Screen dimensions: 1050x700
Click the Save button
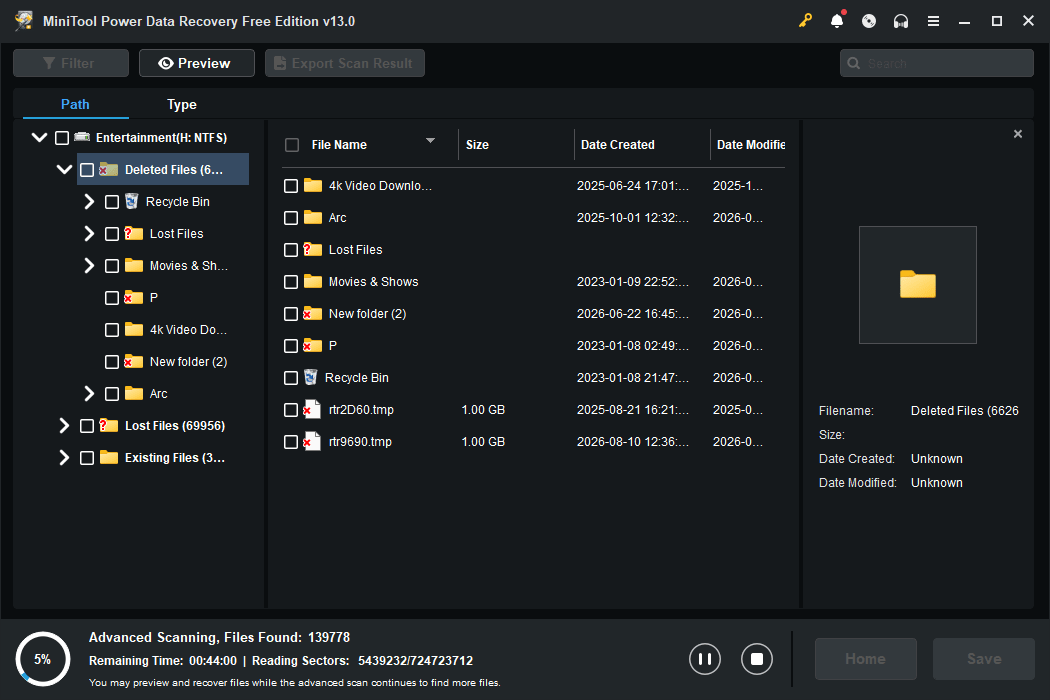pos(984,659)
